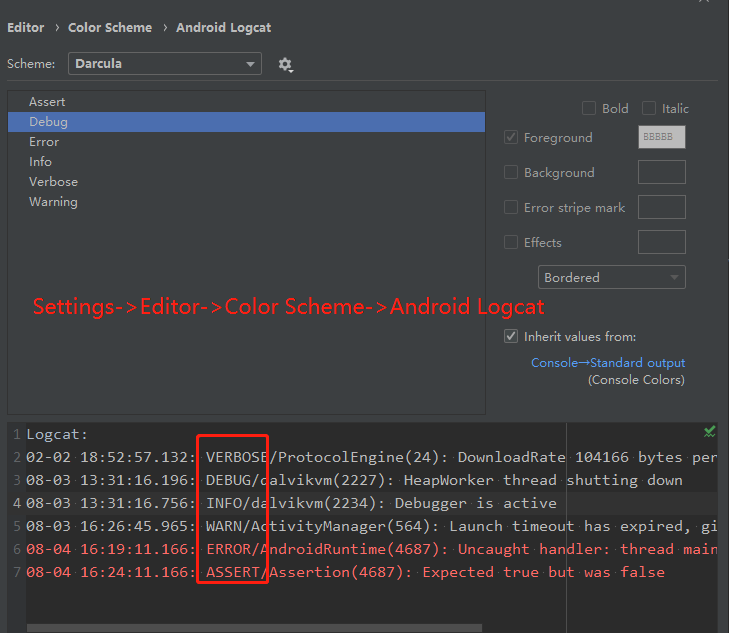Toggle the Bold checkbox

[589, 108]
